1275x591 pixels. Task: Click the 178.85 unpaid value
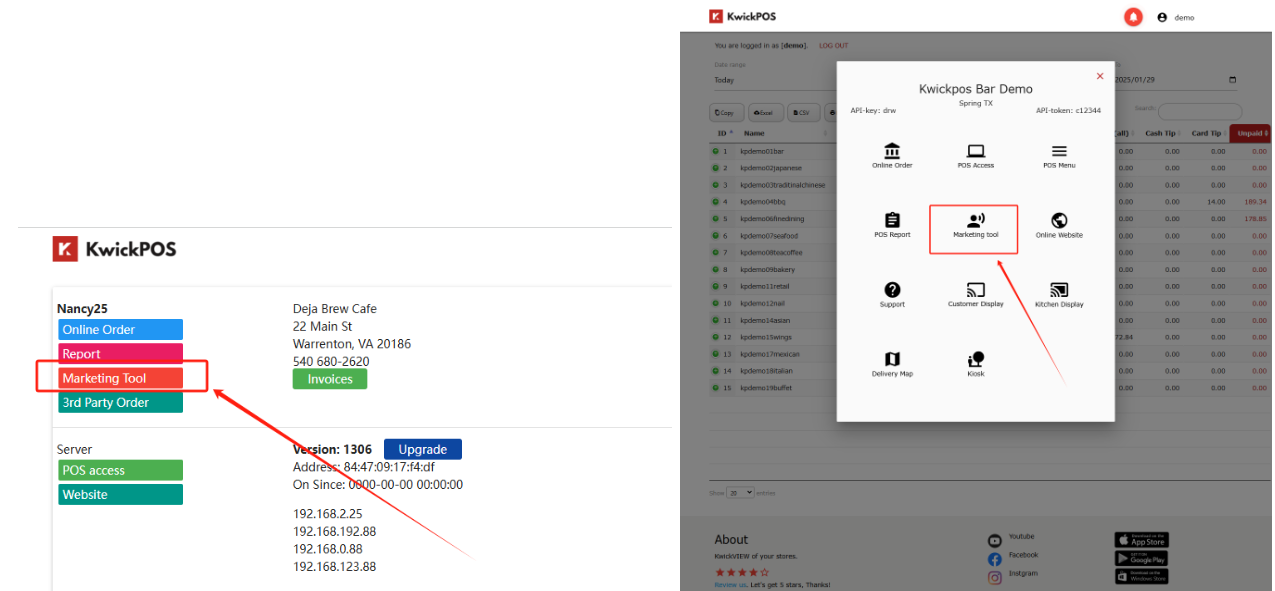point(1256,219)
